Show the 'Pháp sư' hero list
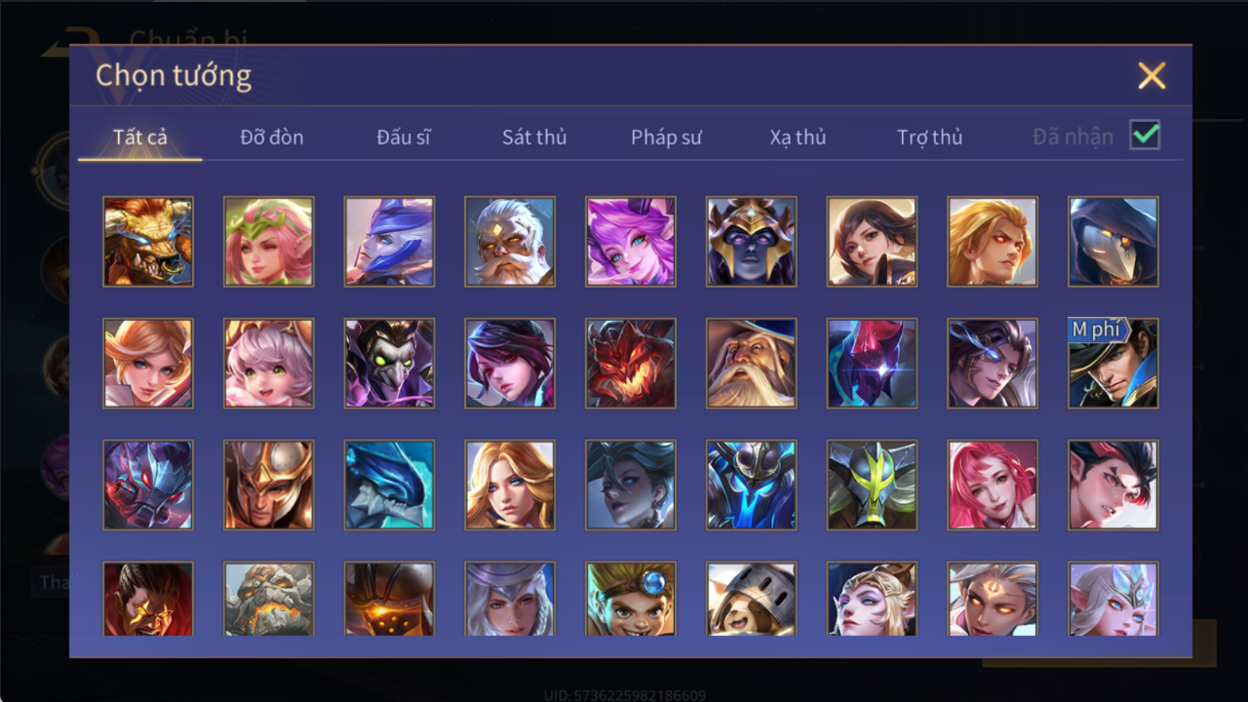Image resolution: width=1248 pixels, height=702 pixels. click(666, 137)
